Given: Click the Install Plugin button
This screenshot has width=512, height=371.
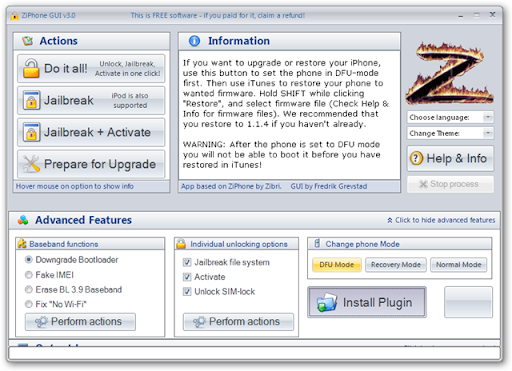Looking at the screenshot, I should [367, 302].
